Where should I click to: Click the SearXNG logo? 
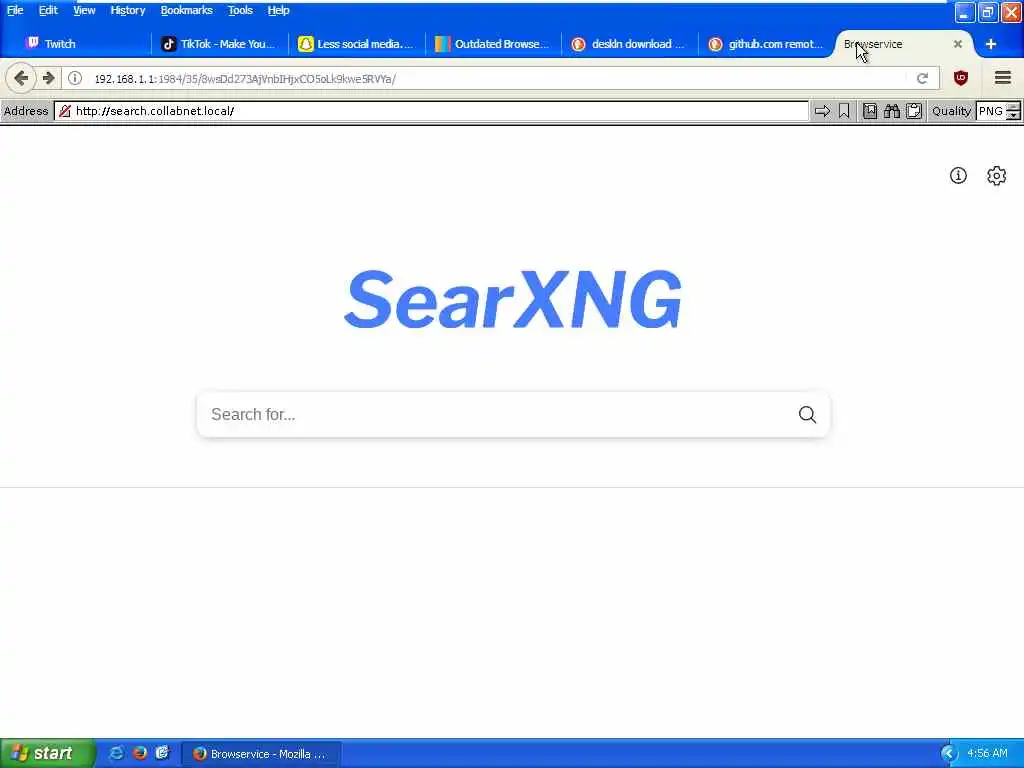coord(513,299)
